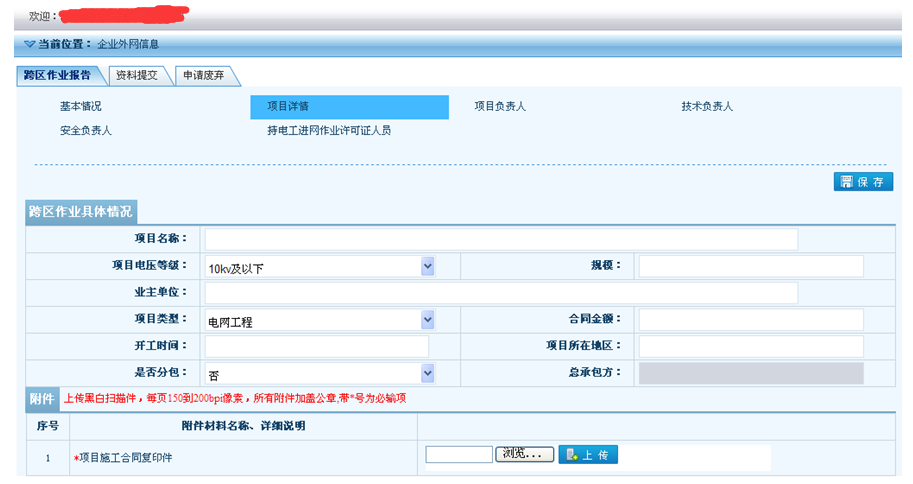
Task: Click the 保存 button
Action: (863, 182)
